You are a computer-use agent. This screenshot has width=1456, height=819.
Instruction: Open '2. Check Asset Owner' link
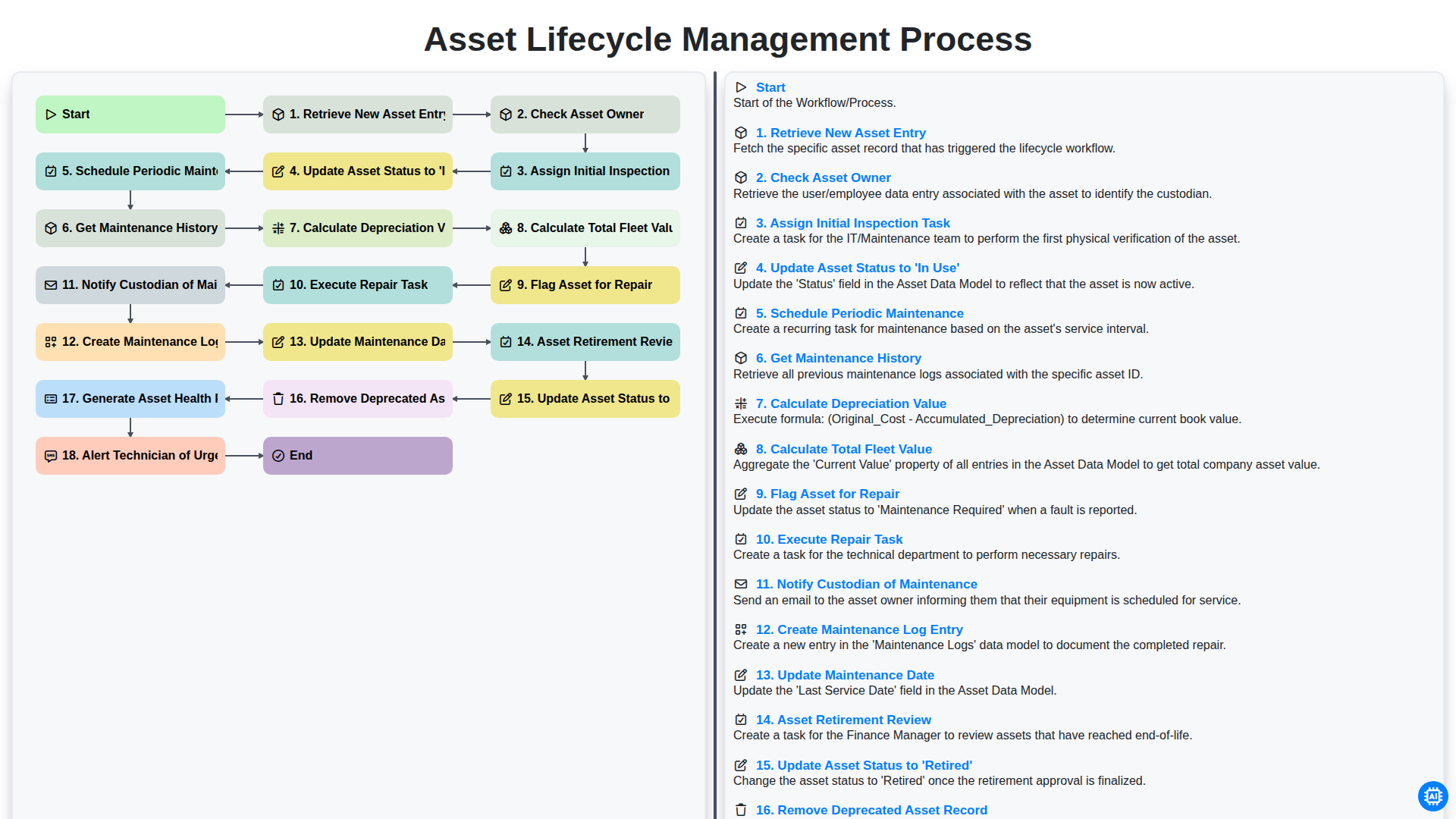823,177
